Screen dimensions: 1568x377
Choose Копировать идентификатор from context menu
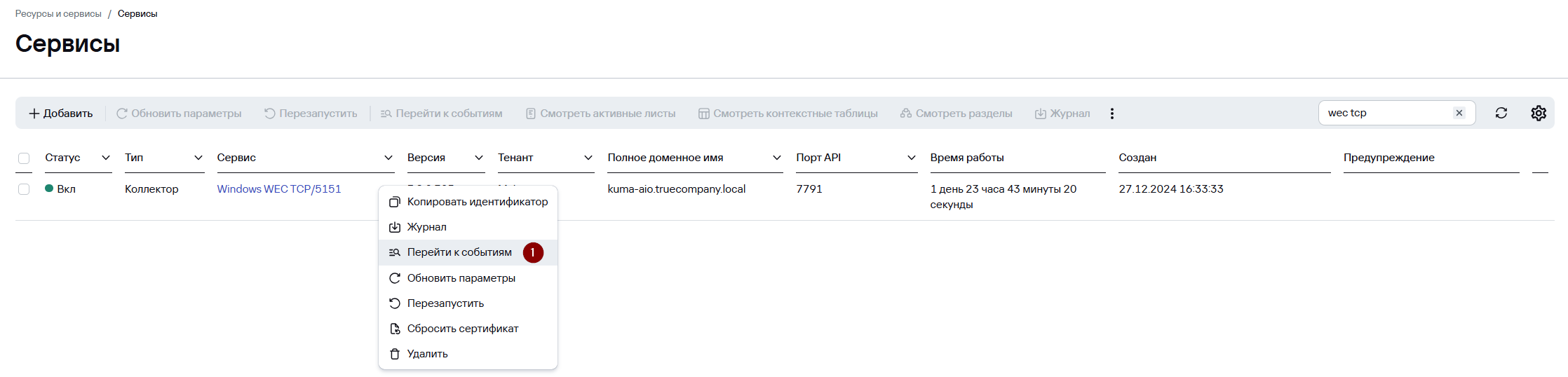[x=477, y=202]
